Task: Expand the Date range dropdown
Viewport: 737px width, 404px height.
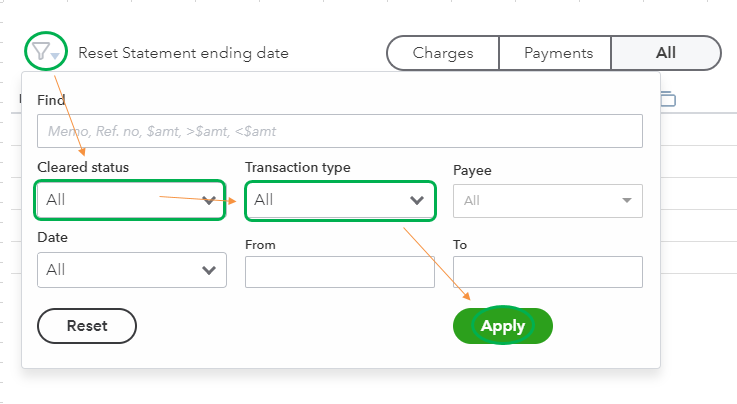Action: pos(131,270)
